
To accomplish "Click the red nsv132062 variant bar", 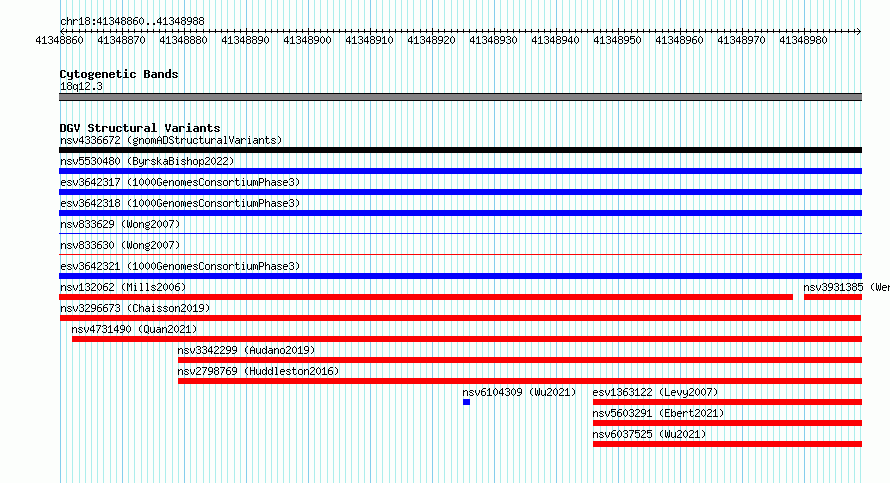I will point(426,297).
